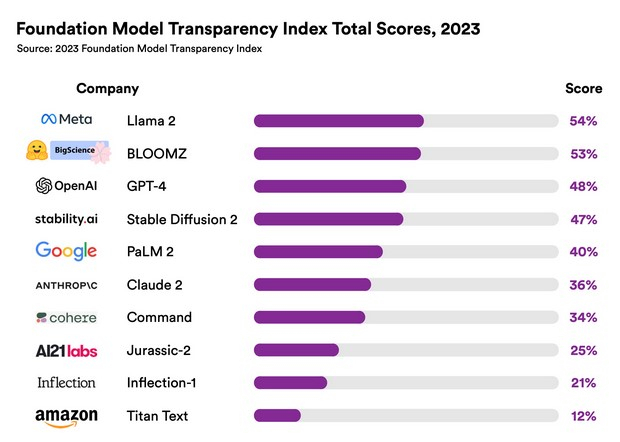Image resolution: width=620 pixels, height=442 pixels.
Task: Click the chart title heading
Action: click(x=248, y=29)
